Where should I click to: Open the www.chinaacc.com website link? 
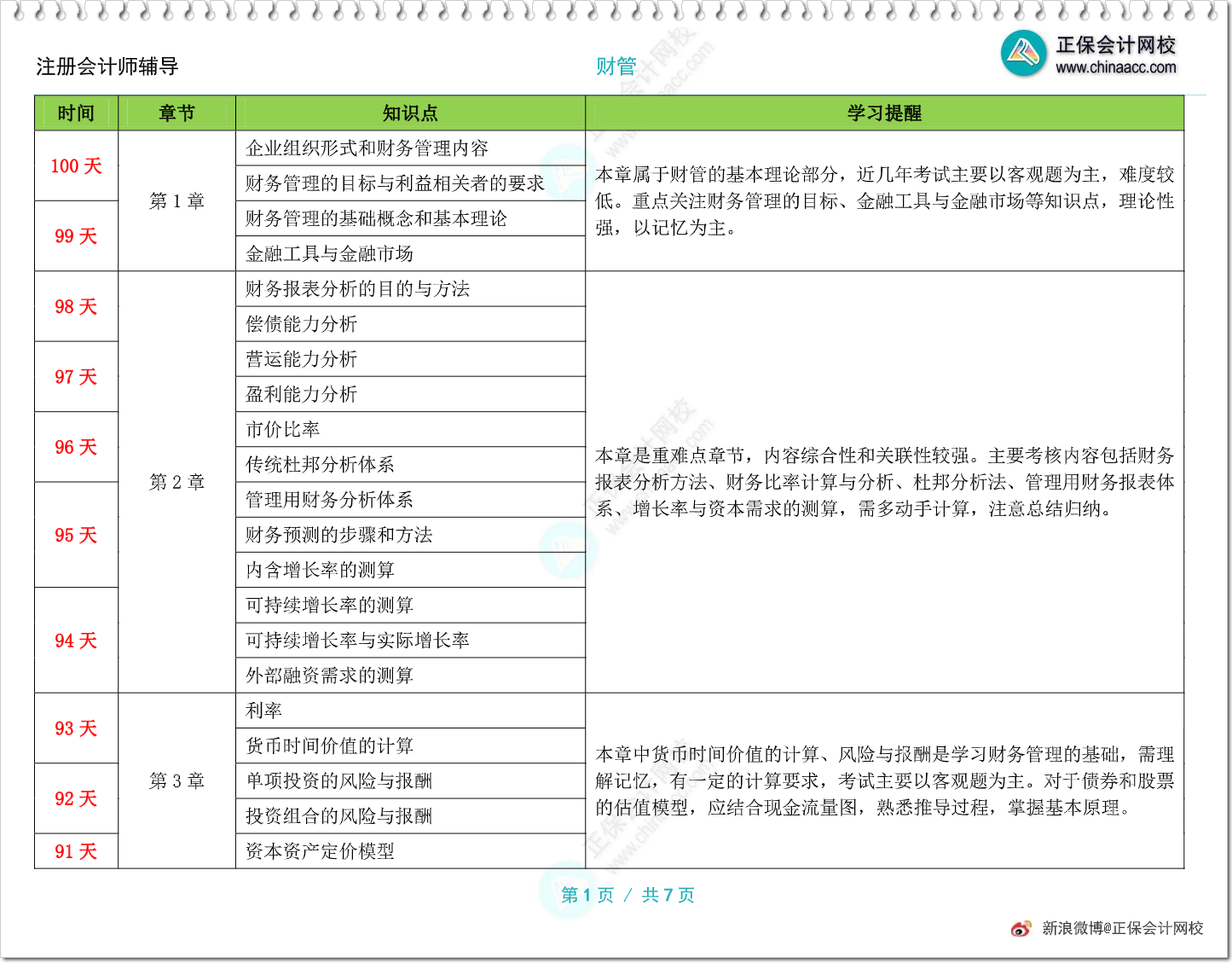coord(1115,67)
